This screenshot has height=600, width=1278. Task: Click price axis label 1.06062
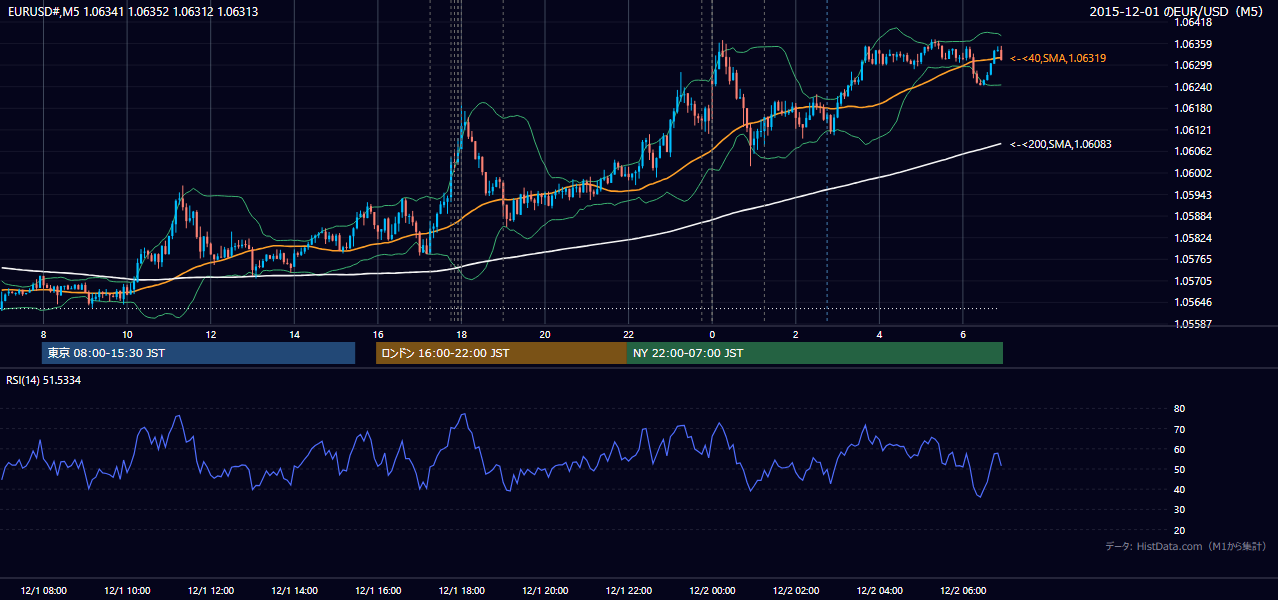pyautogui.click(x=1194, y=151)
